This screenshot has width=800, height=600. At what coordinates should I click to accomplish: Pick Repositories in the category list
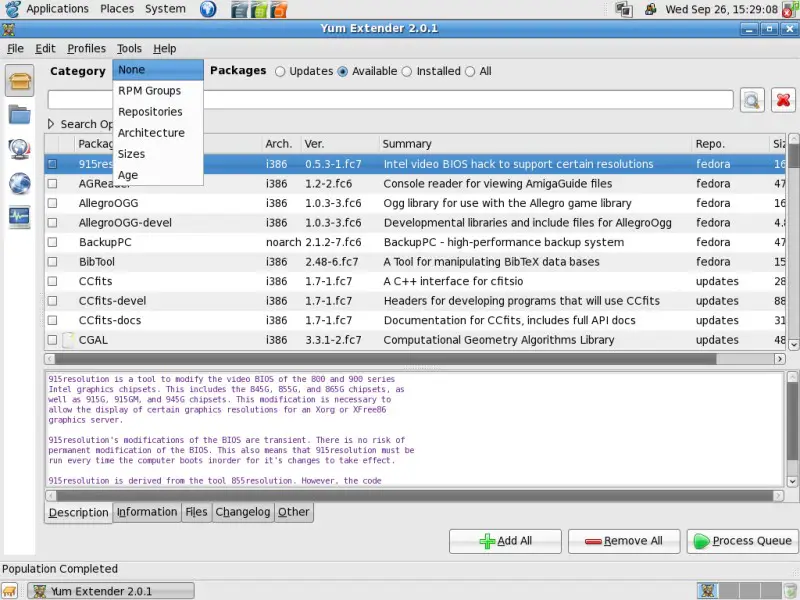[x=150, y=112]
